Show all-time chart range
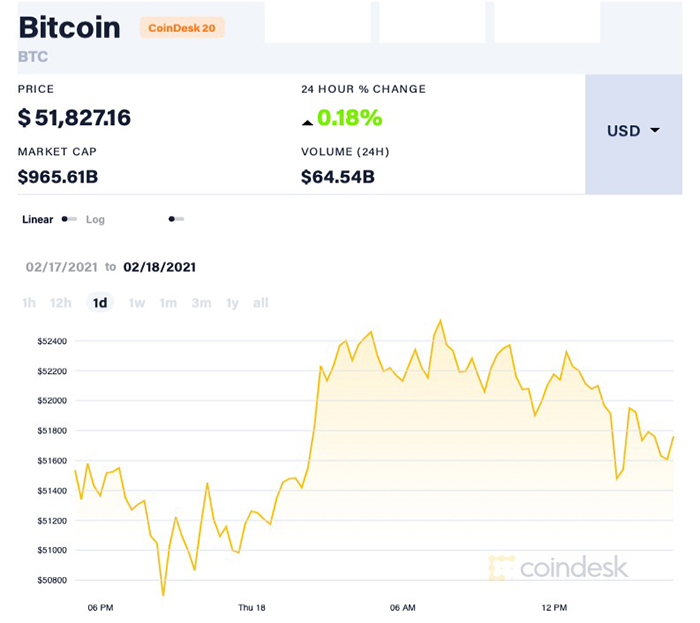The height and width of the screenshot is (623, 700). click(261, 303)
